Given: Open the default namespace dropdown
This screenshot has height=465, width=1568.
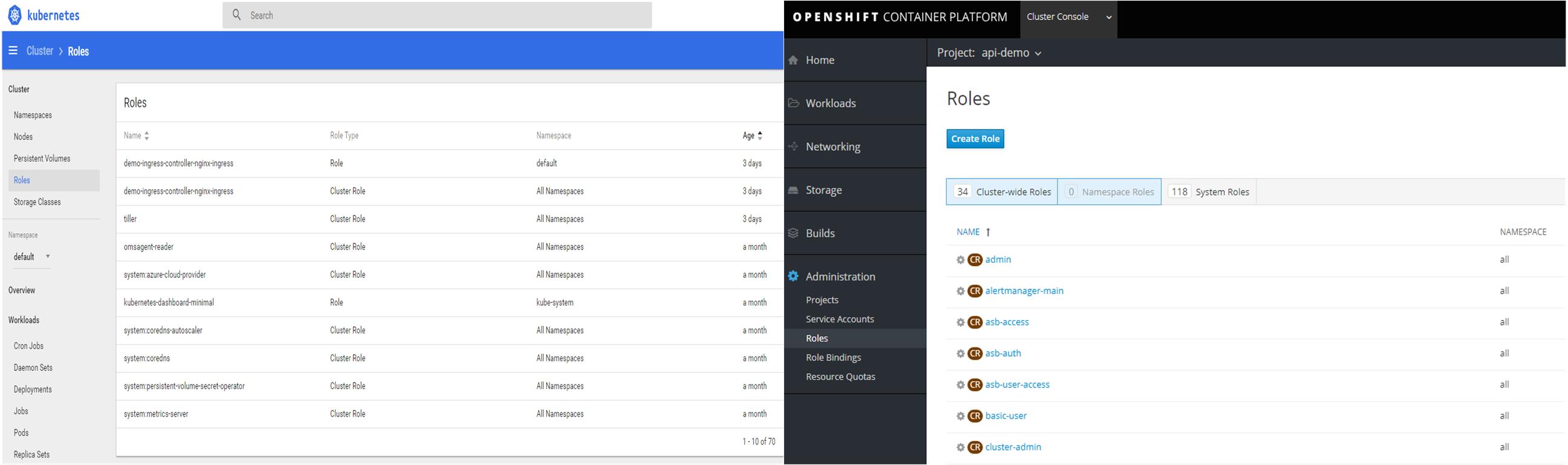Looking at the screenshot, I should (31, 257).
